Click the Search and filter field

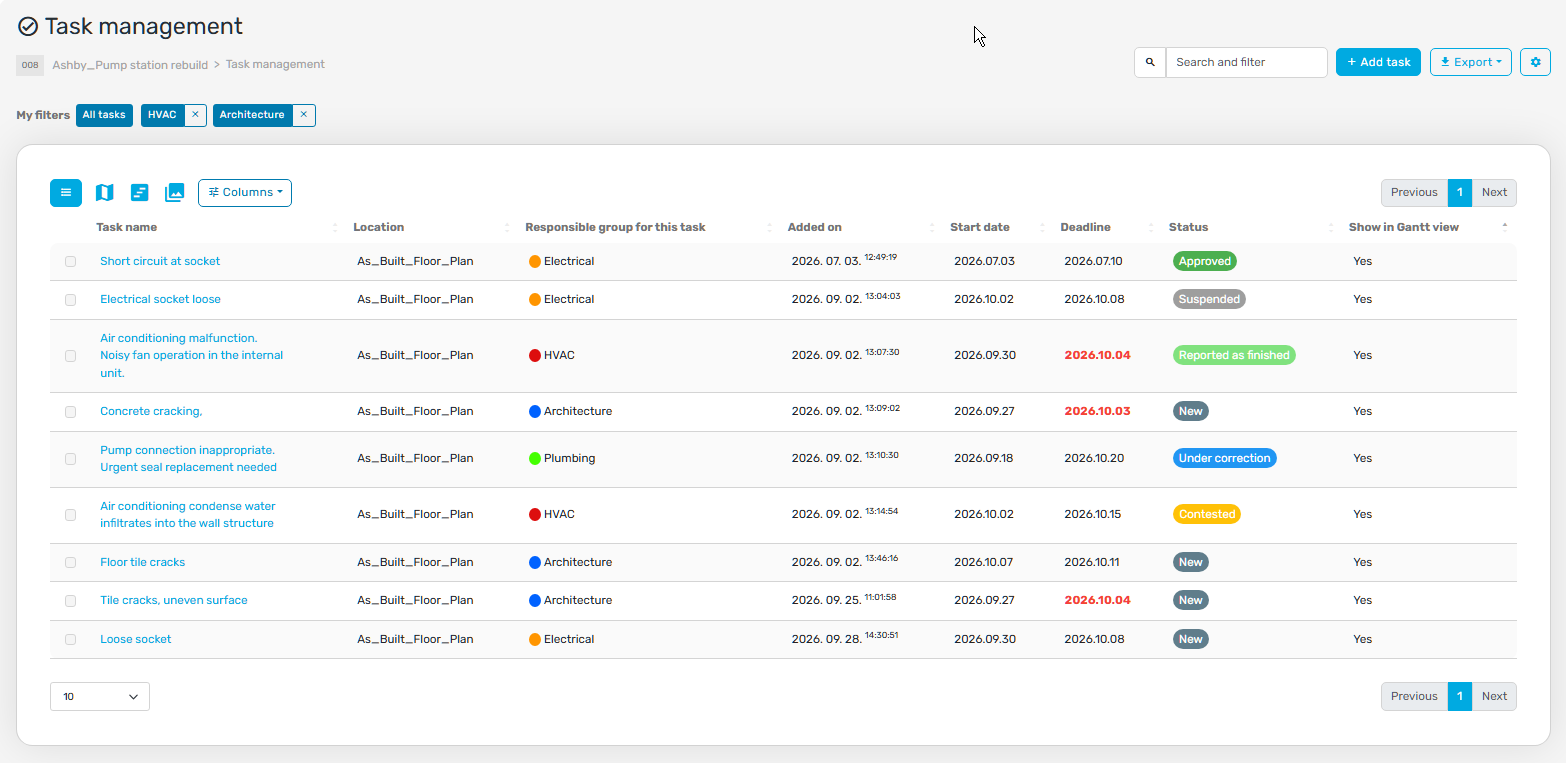pyautogui.click(x=1246, y=62)
